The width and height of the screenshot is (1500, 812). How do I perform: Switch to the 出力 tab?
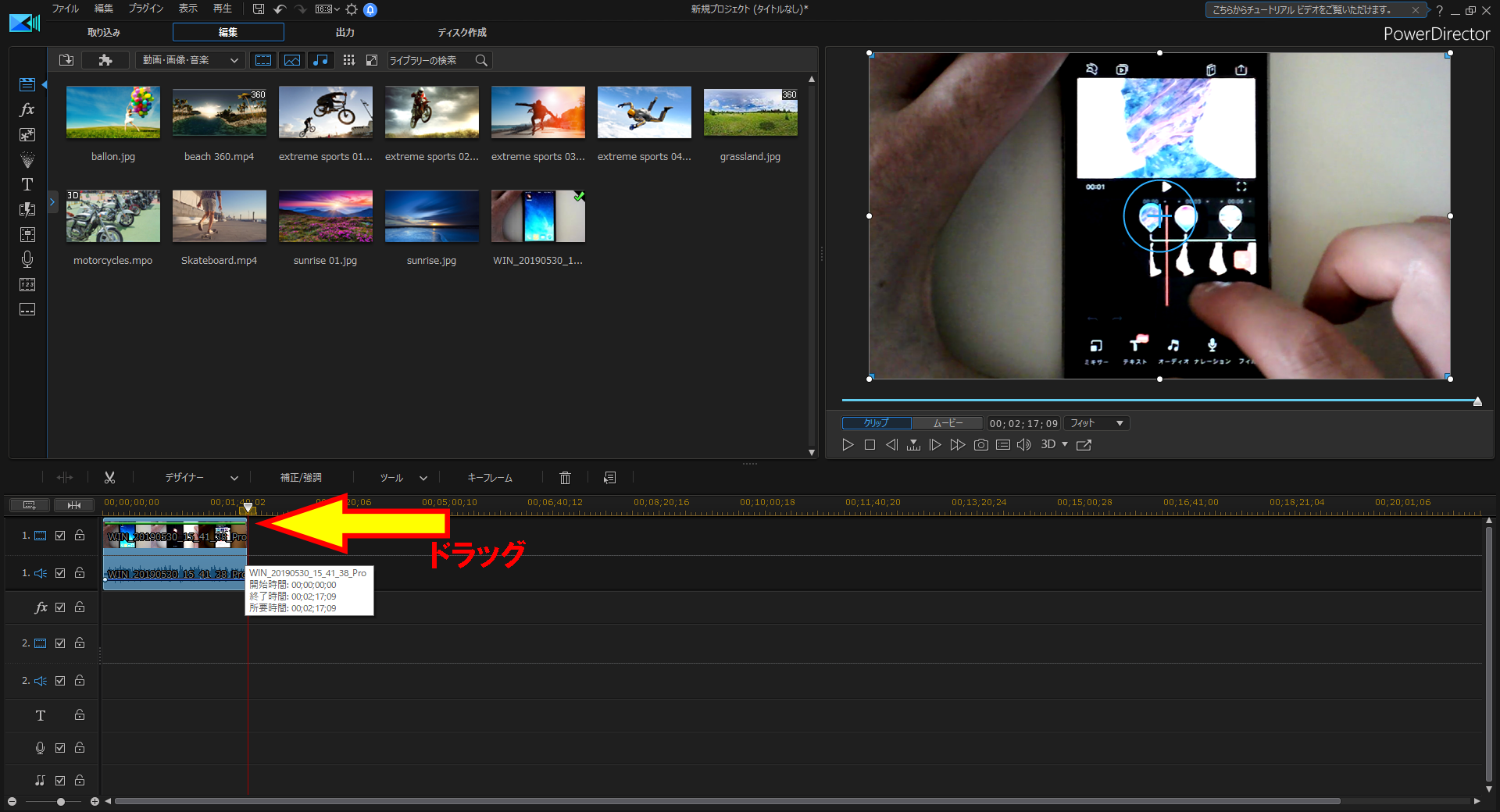pyautogui.click(x=345, y=32)
